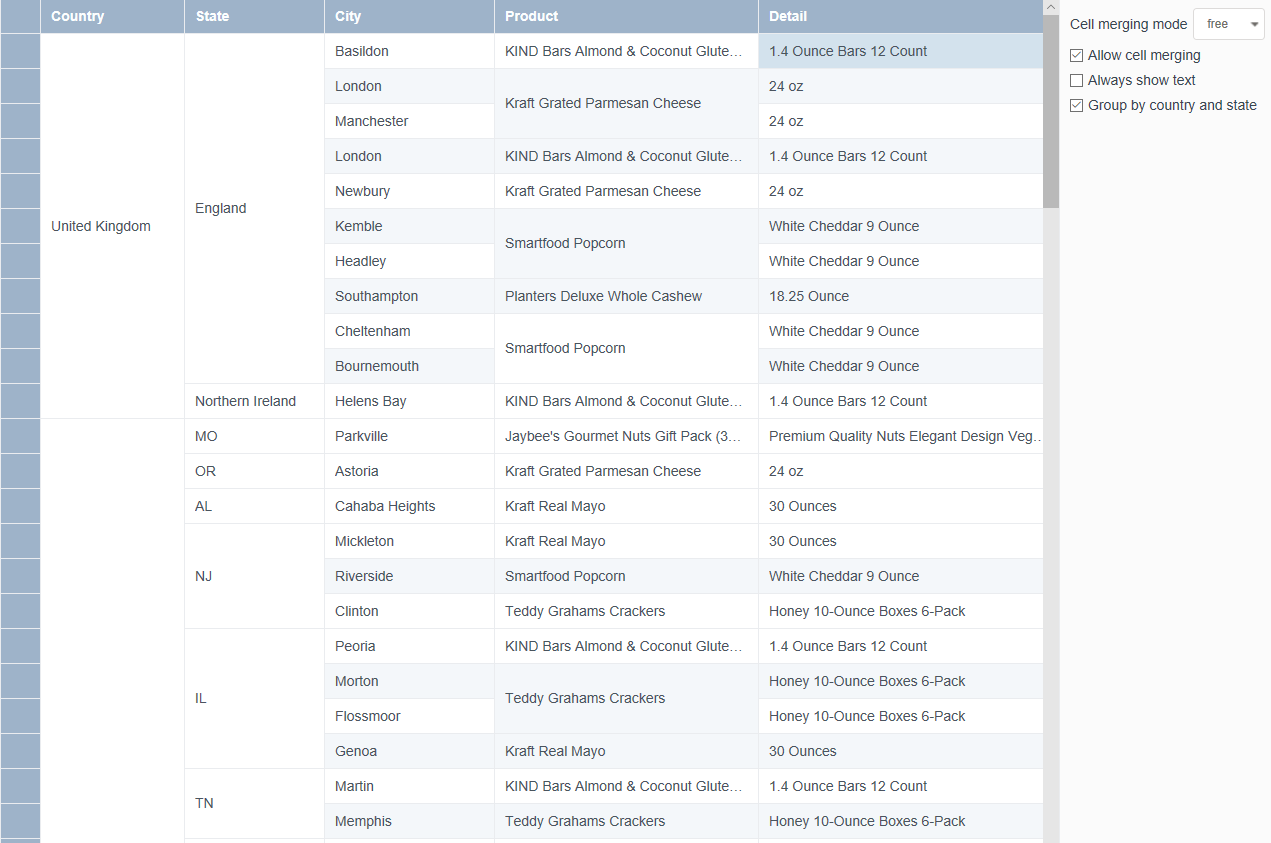Click the Country column header
This screenshot has height=843, width=1271.
(112, 16)
